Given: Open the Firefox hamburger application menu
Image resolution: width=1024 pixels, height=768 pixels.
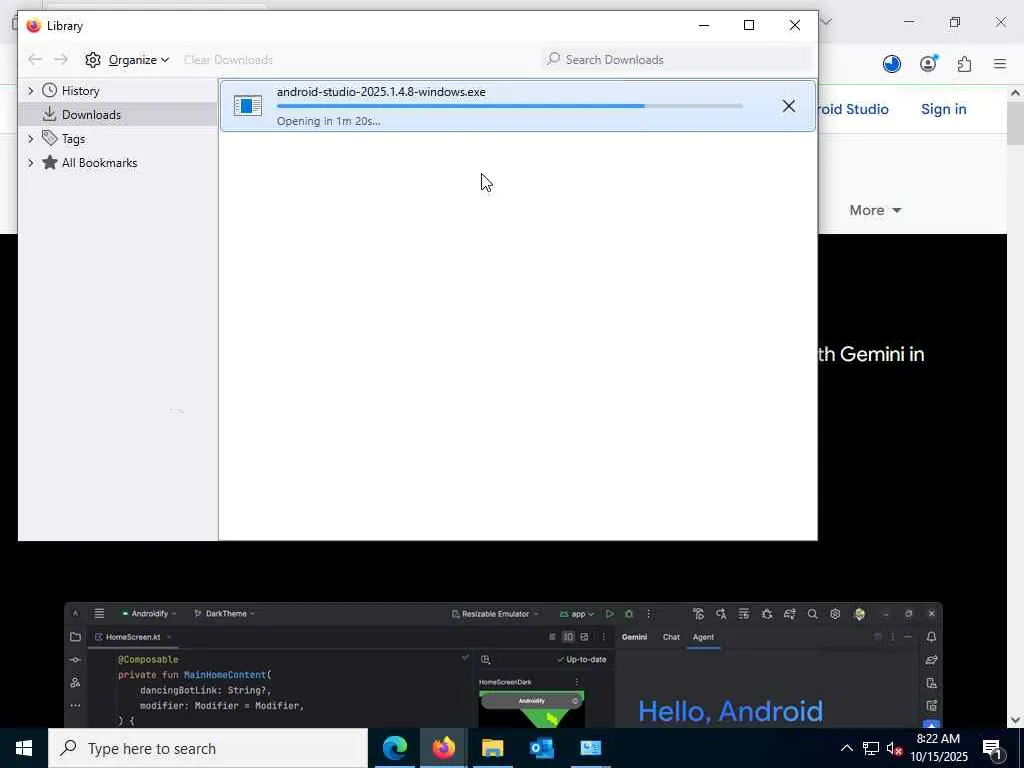Looking at the screenshot, I should [x=1000, y=63].
